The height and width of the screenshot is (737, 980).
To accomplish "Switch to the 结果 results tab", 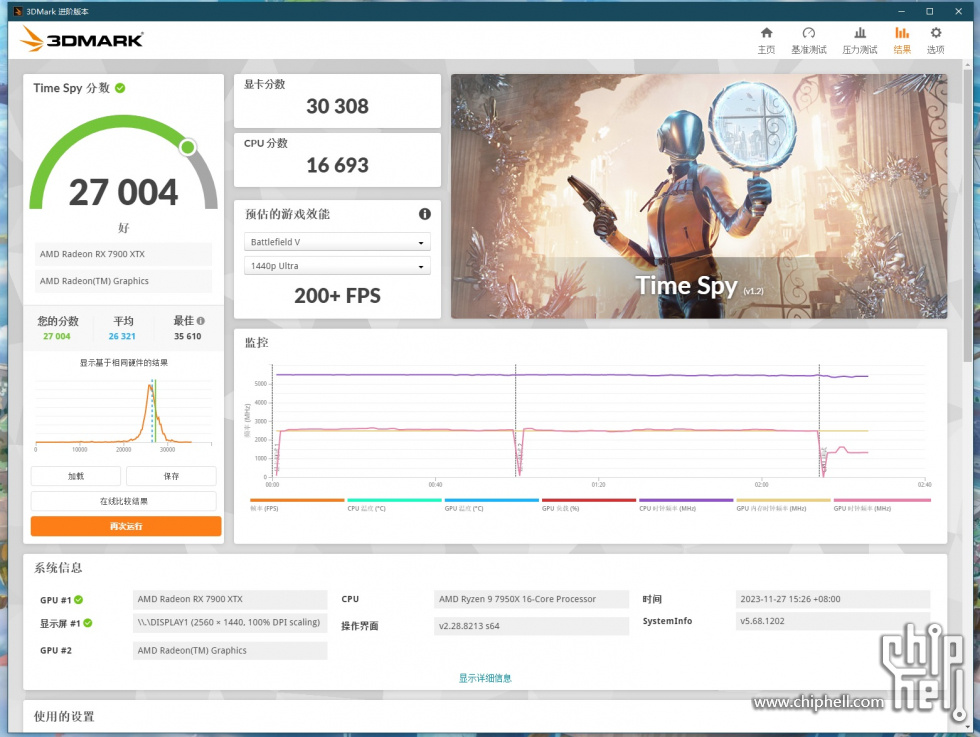I will click(x=902, y=40).
